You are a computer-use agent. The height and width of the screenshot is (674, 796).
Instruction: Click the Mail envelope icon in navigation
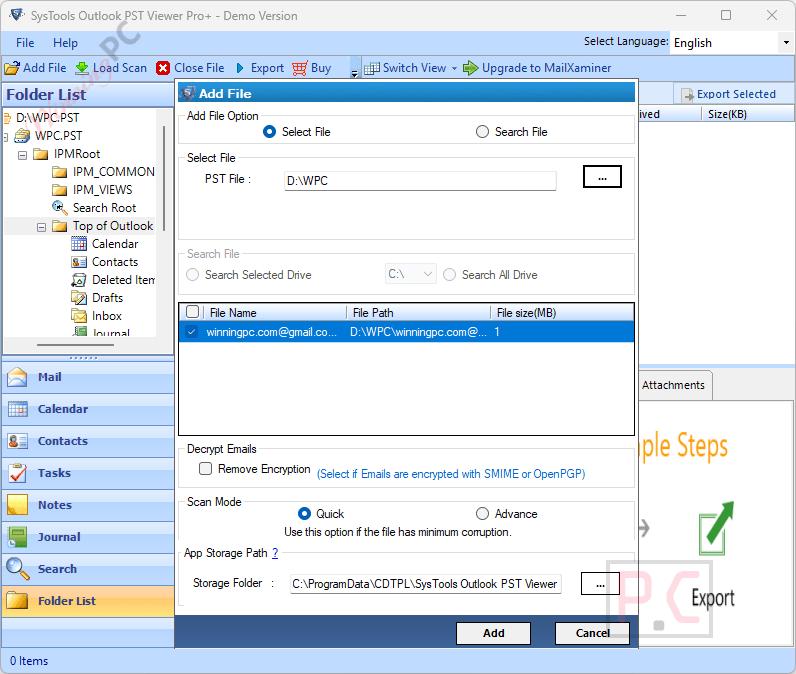pos(17,377)
